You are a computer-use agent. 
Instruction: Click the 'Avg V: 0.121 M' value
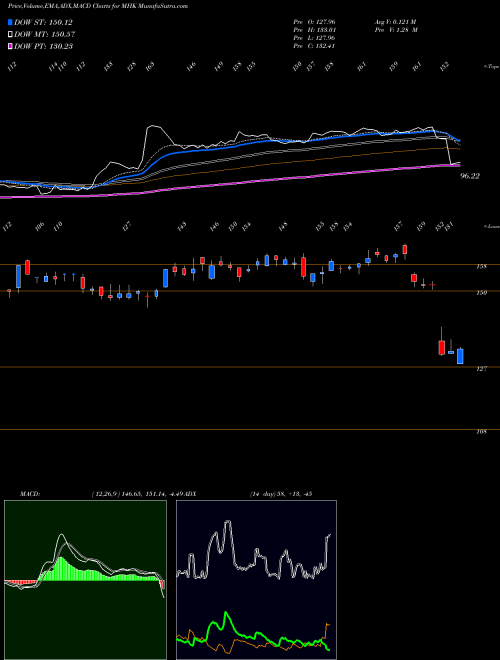395,22
